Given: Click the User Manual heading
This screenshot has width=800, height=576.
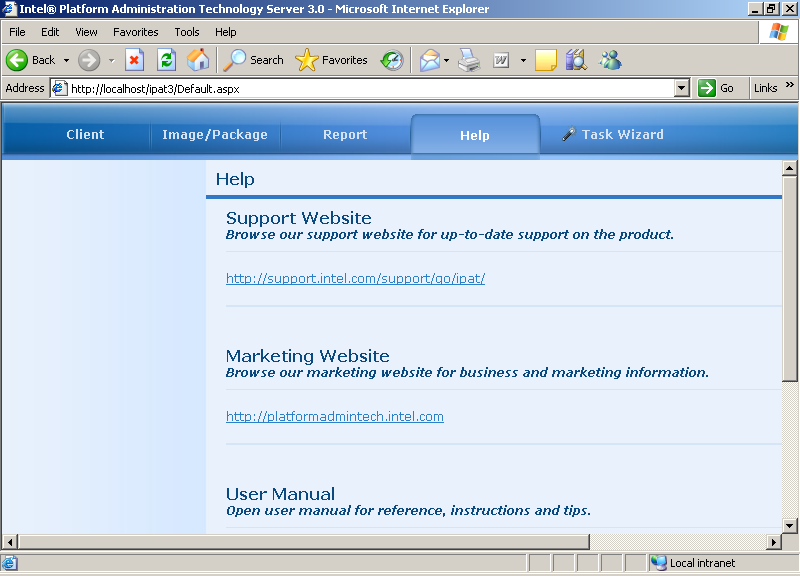Looking at the screenshot, I should pyautogui.click(x=280, y=494).
